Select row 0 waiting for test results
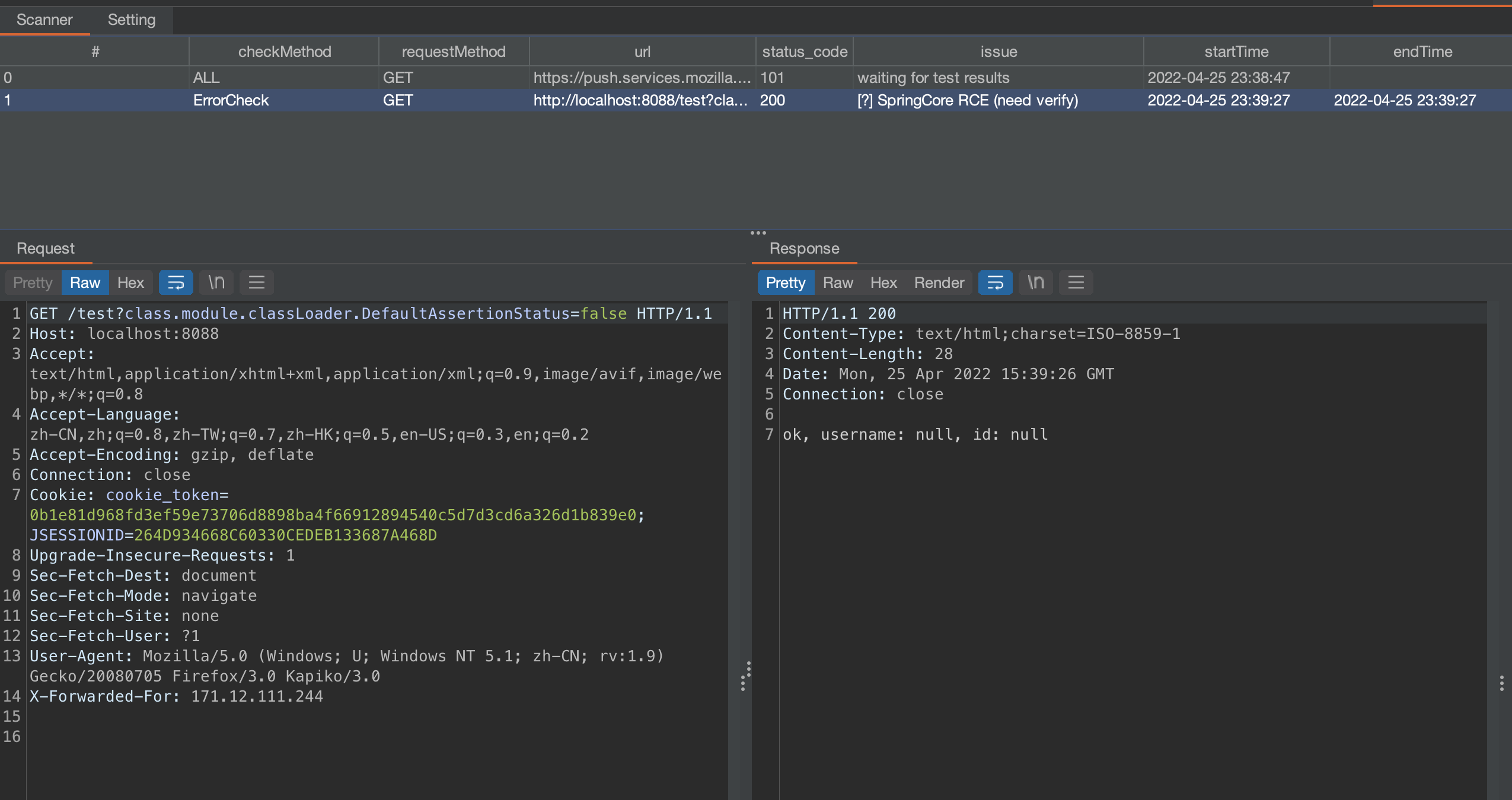 click(933, 78)
